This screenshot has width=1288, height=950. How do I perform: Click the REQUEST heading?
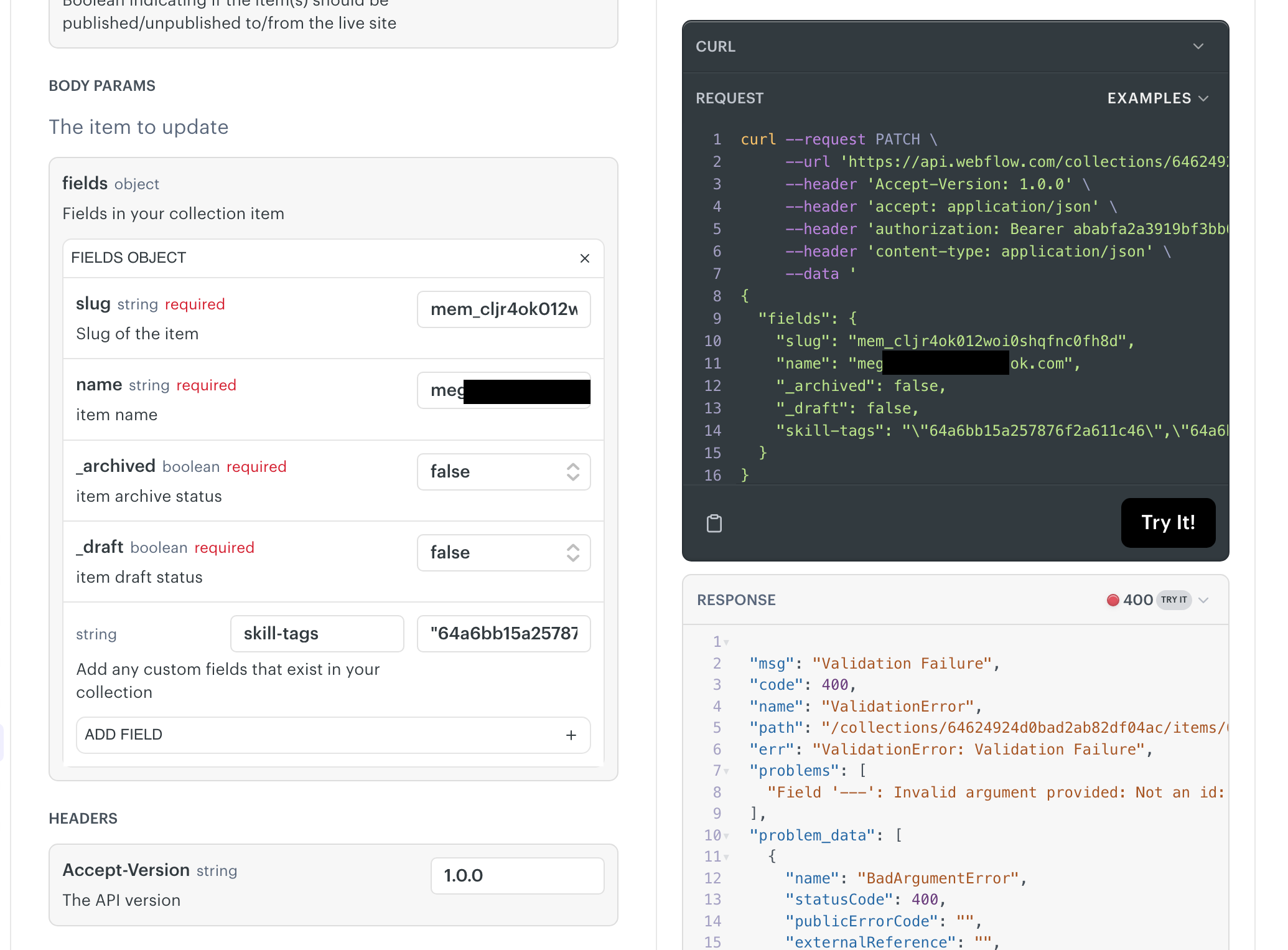coord(729,98)
